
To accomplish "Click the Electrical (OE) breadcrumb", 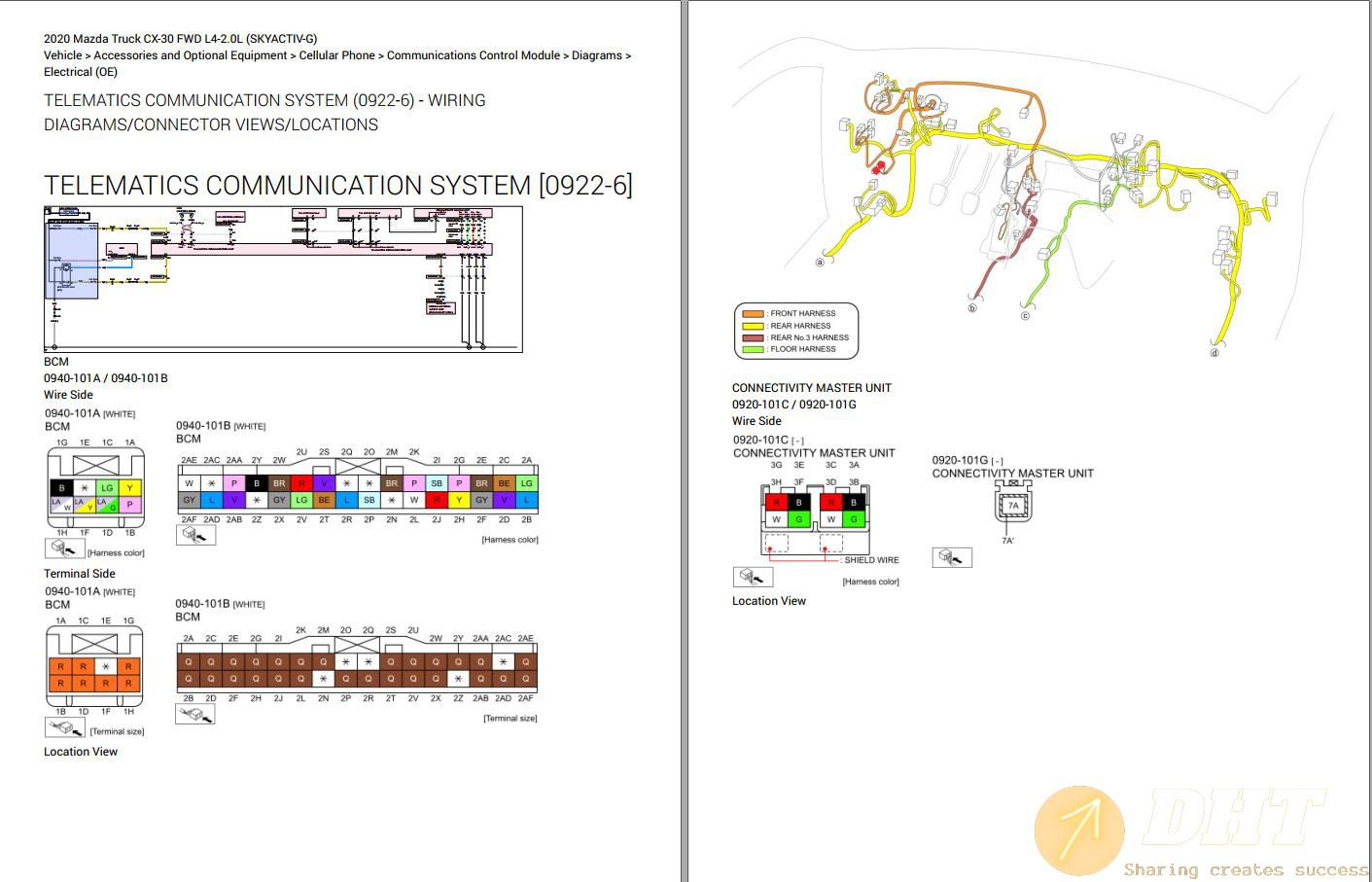I will (81, 72).
